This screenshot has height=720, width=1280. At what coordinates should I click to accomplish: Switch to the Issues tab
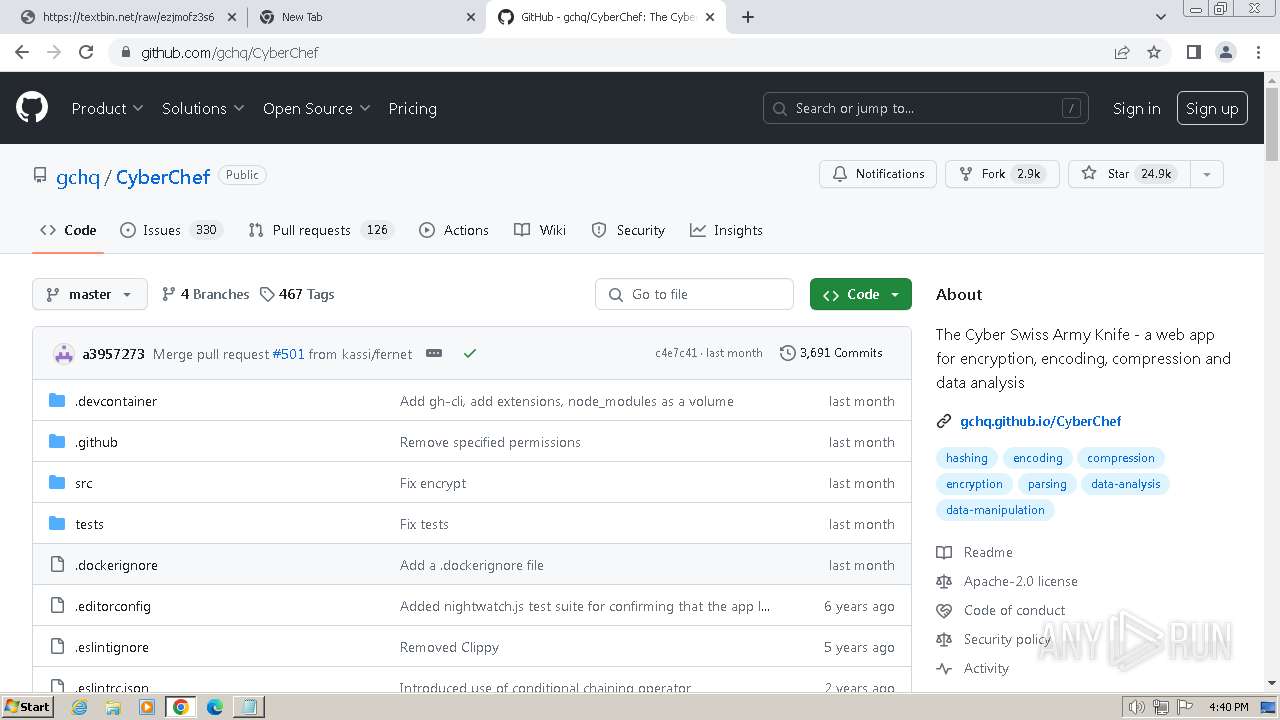click(170, 230)
